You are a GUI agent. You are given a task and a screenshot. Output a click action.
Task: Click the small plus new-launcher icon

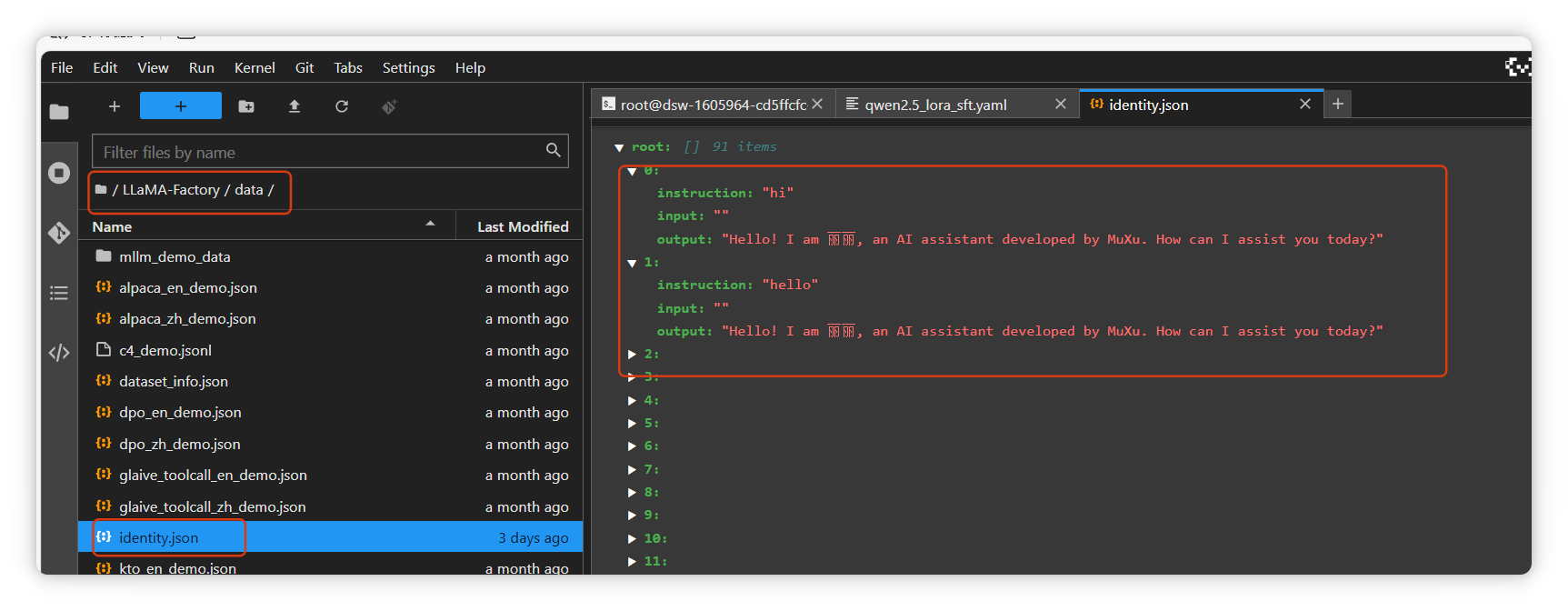pos(115,106)
